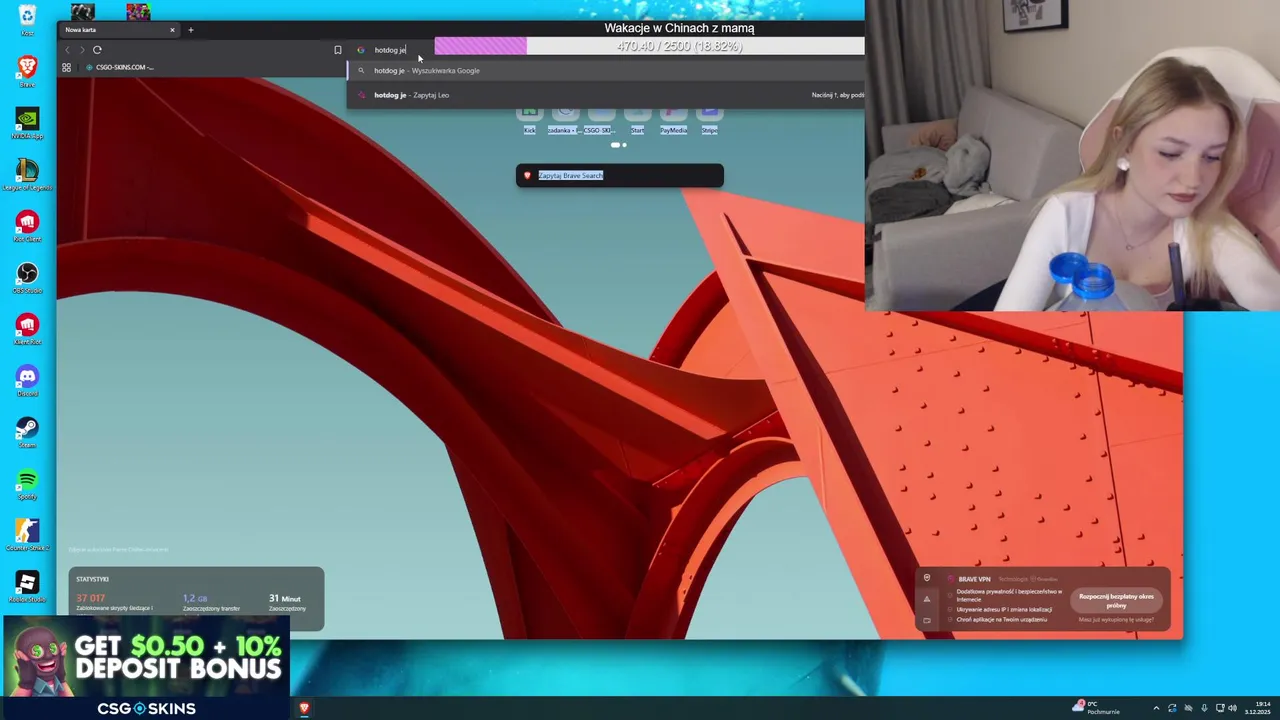The width and height of the screenshot is (1280, 720).
Task: Open the PayMedia top site tile
Action: tap(673, 121)
